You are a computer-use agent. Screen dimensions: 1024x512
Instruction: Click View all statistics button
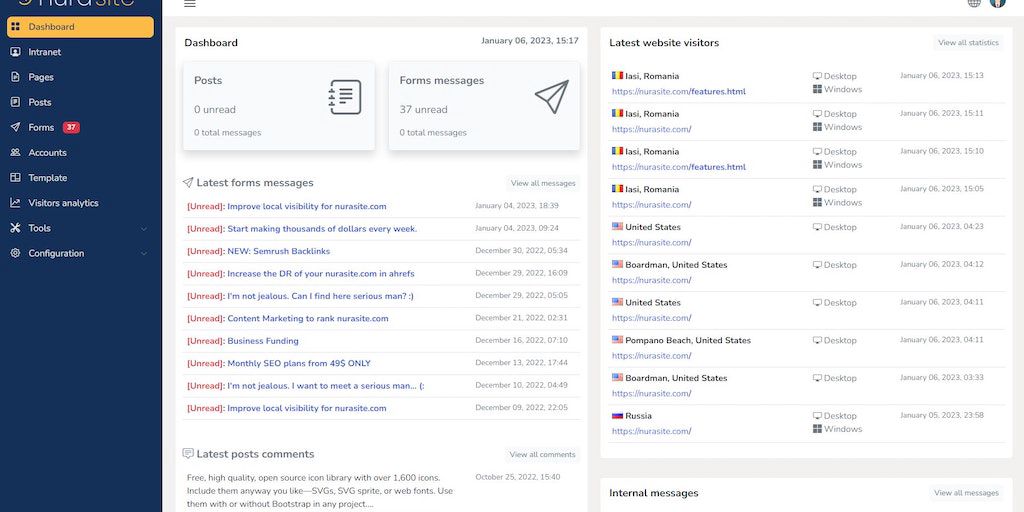click(968, 43)
